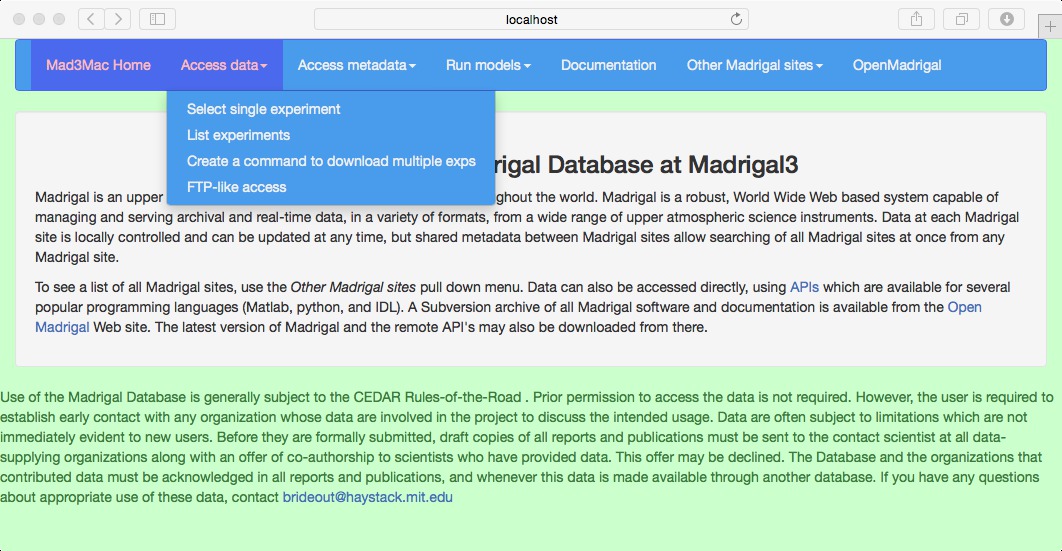The height and width of the screenshot is (551, 1062).
Task: Open the OpenMadrigal nav item
Action: [x=897, y=65]
